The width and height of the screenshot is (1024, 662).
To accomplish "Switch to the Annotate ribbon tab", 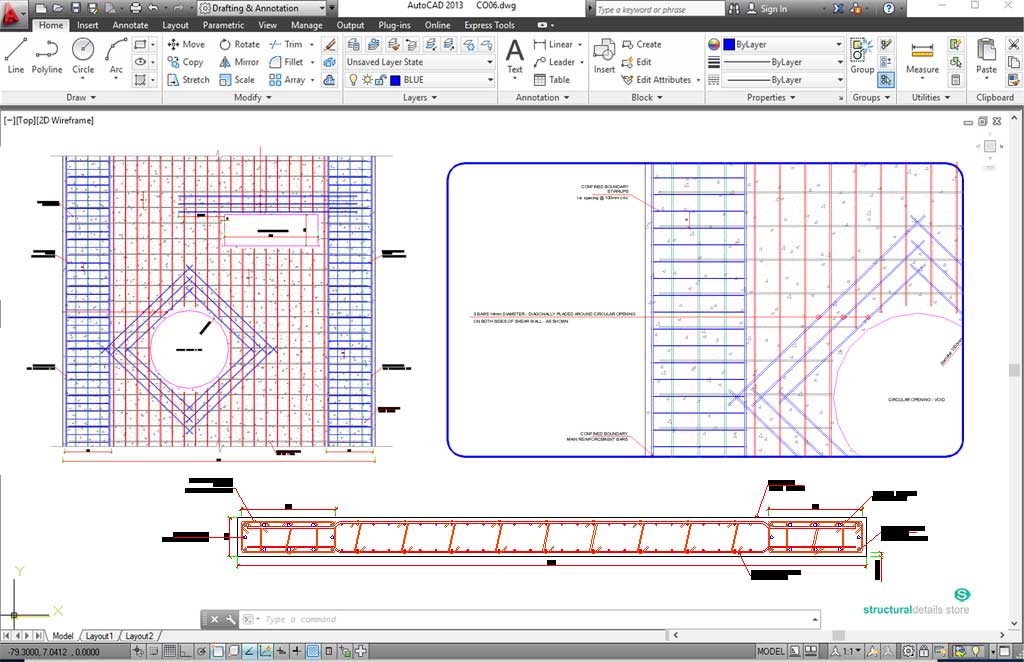I will 130,25.
